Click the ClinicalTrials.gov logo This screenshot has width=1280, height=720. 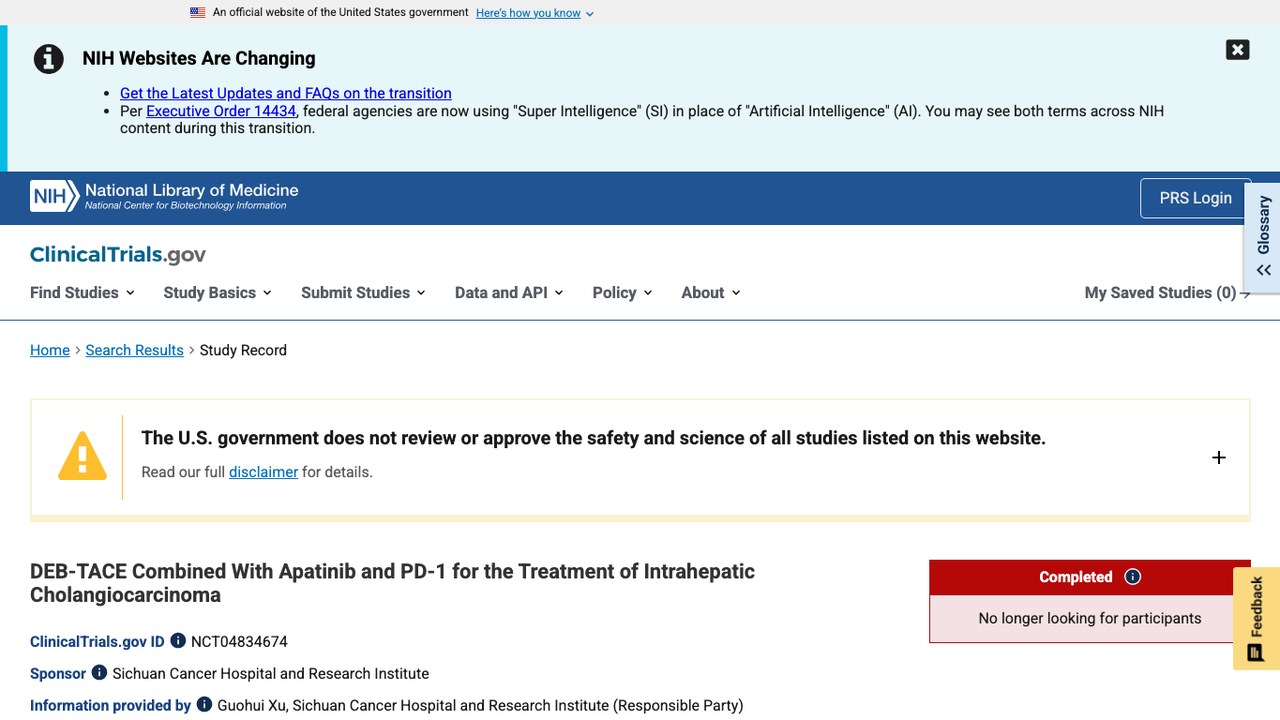tap(118, 255)
